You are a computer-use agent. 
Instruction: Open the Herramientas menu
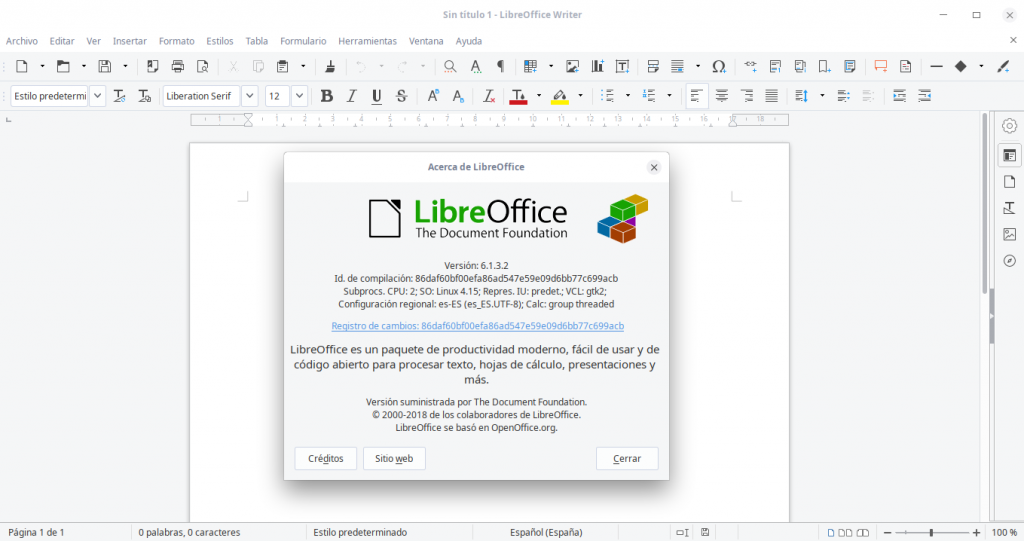coord(367,41)
